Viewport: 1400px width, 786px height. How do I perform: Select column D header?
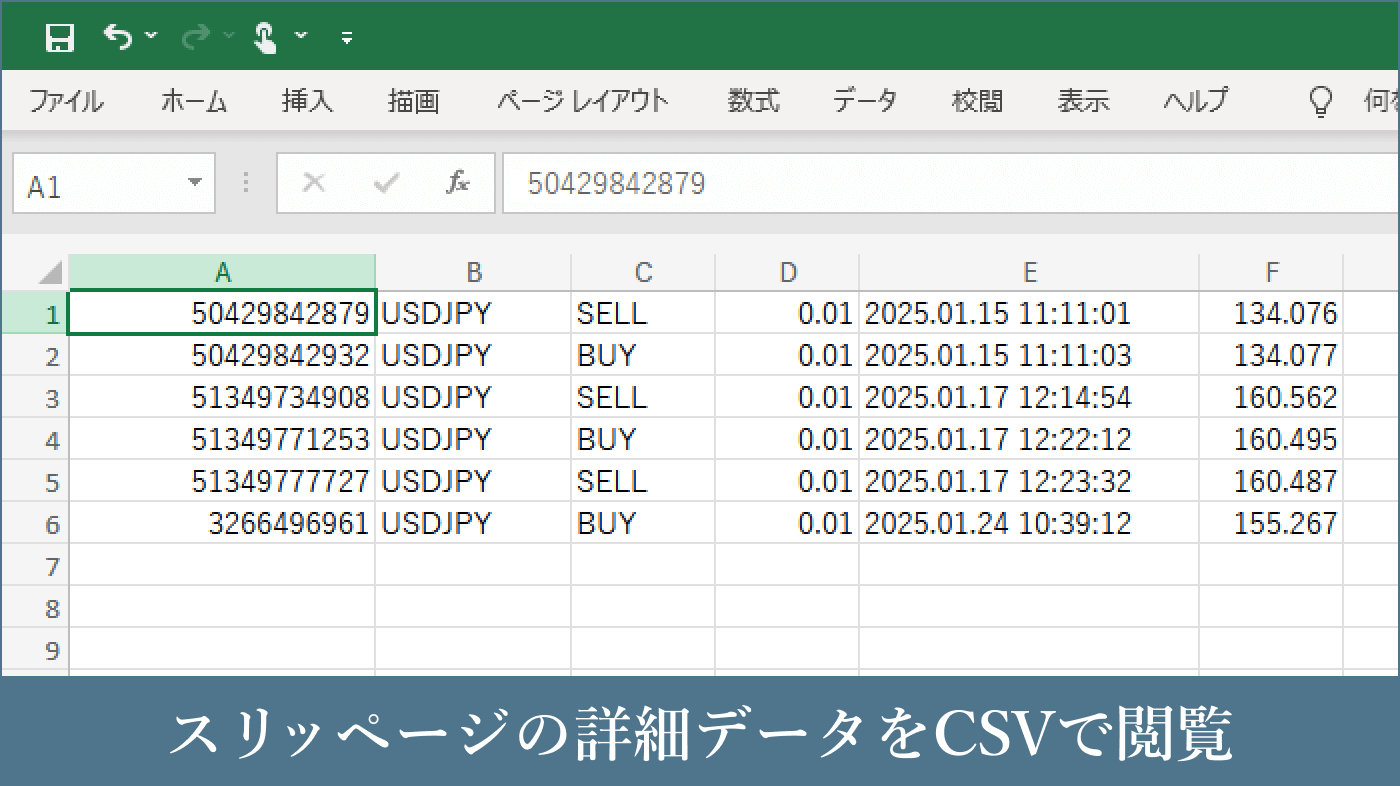click(787, 272)
